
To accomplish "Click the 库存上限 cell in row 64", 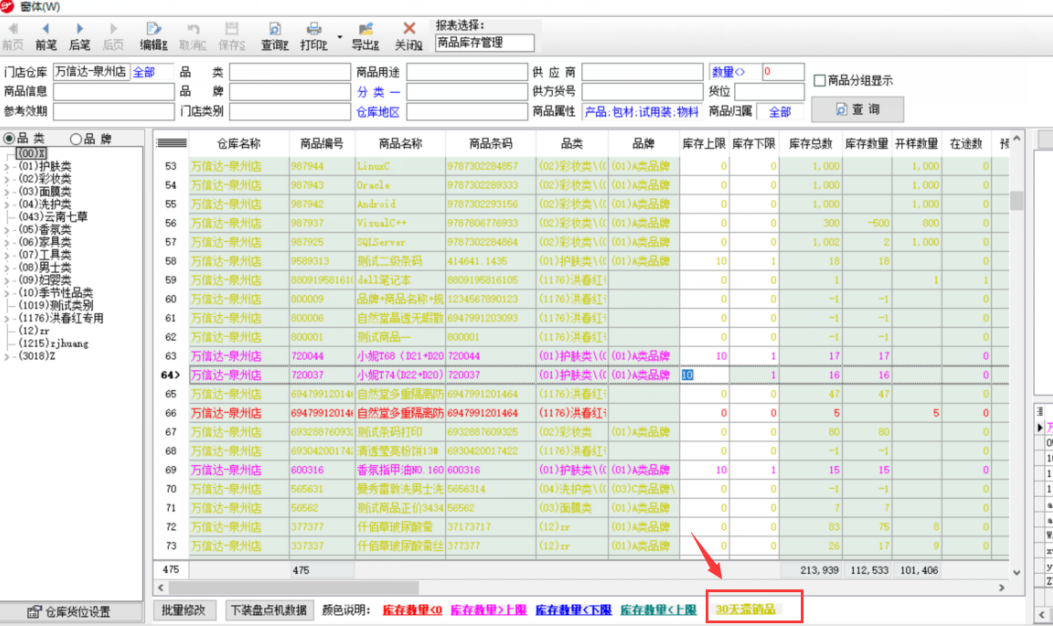I will [704, 375].
